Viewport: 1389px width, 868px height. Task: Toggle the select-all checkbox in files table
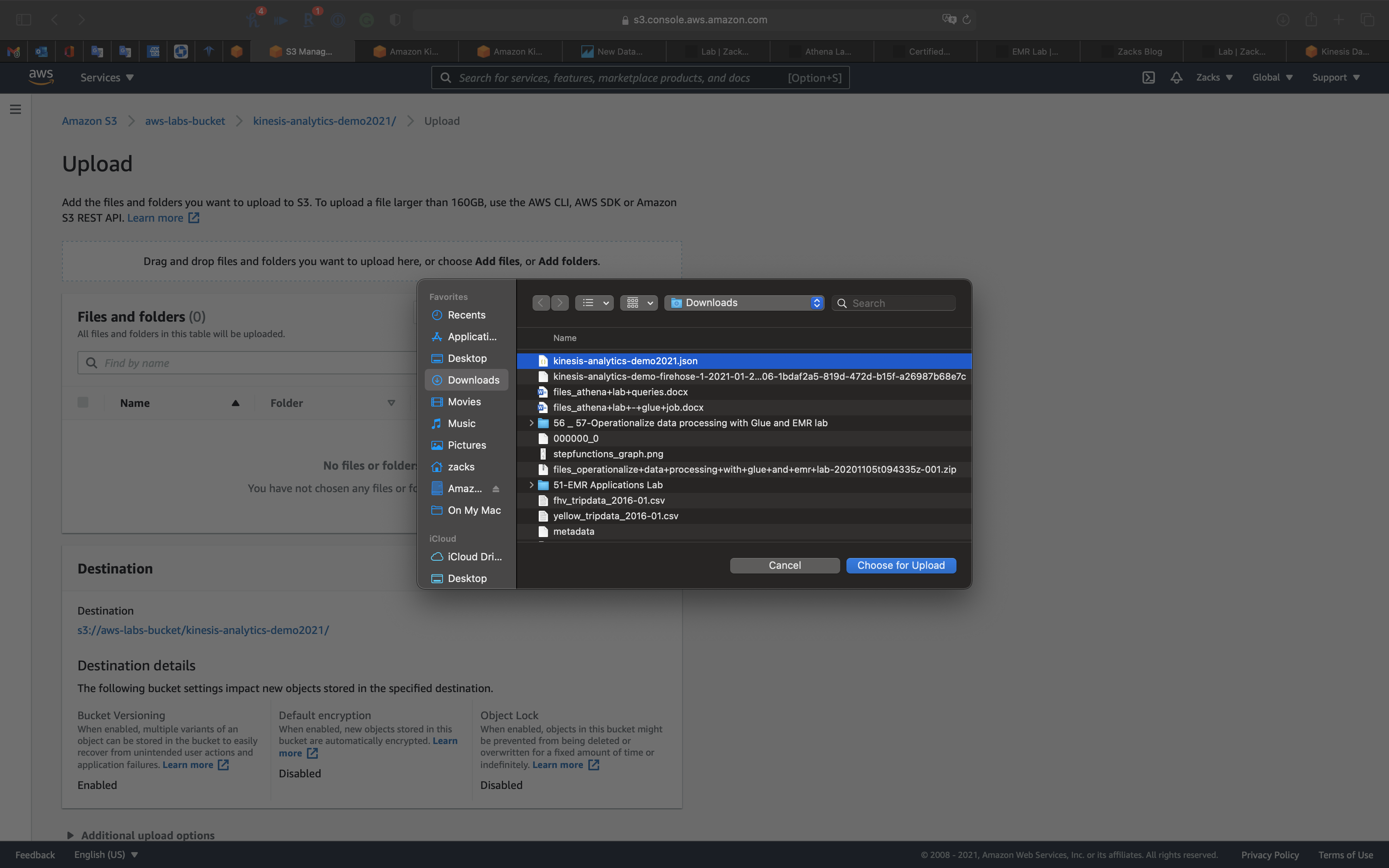coord(83,403)
